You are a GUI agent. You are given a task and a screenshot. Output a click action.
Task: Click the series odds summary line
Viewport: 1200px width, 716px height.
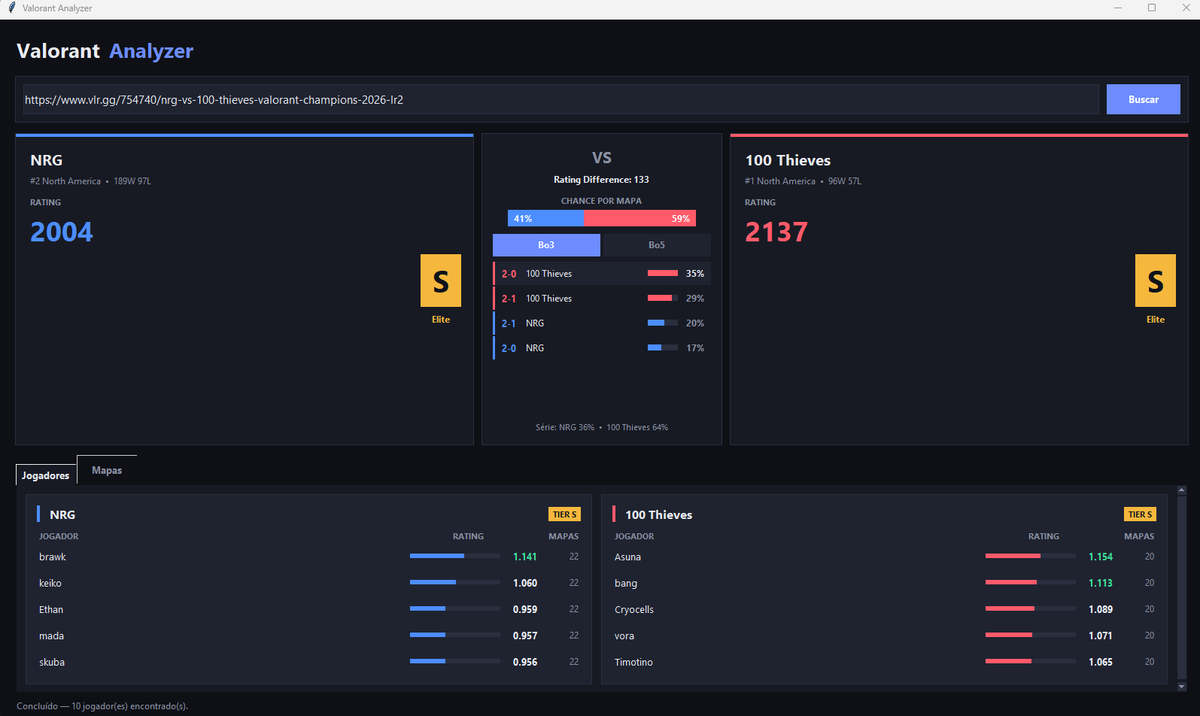click(x=602, y=427)
